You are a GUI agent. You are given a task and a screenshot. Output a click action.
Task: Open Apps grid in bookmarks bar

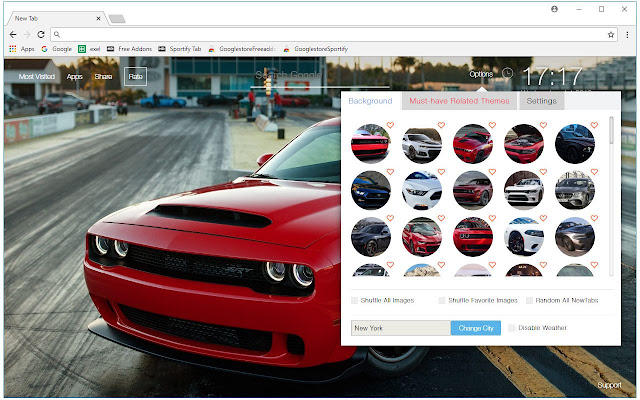22,49
